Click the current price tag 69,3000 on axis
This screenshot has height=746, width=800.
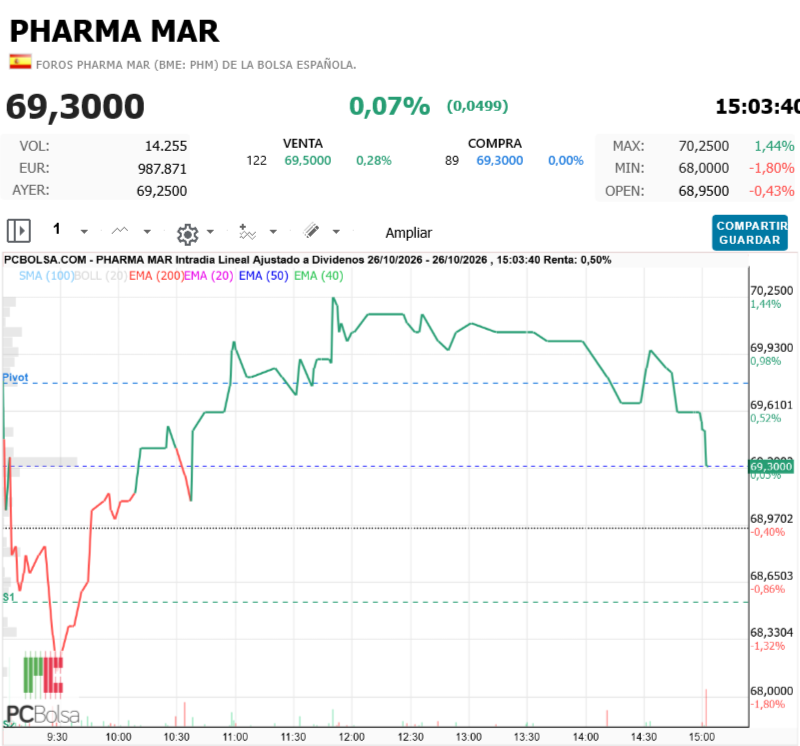point(771,466)
